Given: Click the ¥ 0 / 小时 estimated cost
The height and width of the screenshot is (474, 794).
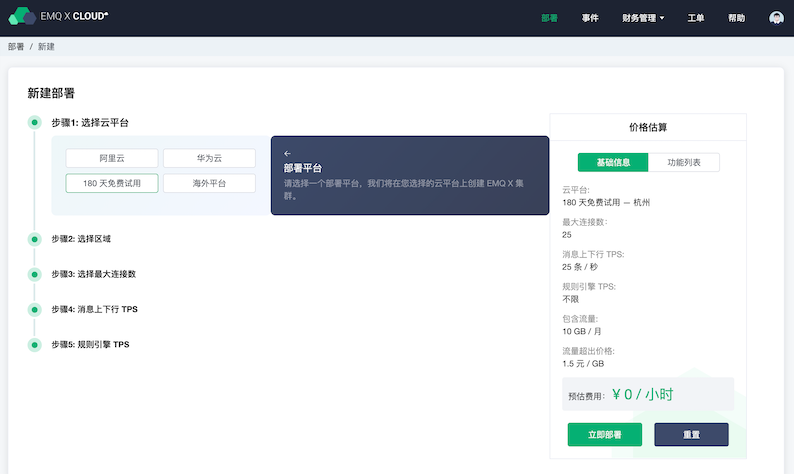Looking at the screenshot, I should tap(643, 394).
